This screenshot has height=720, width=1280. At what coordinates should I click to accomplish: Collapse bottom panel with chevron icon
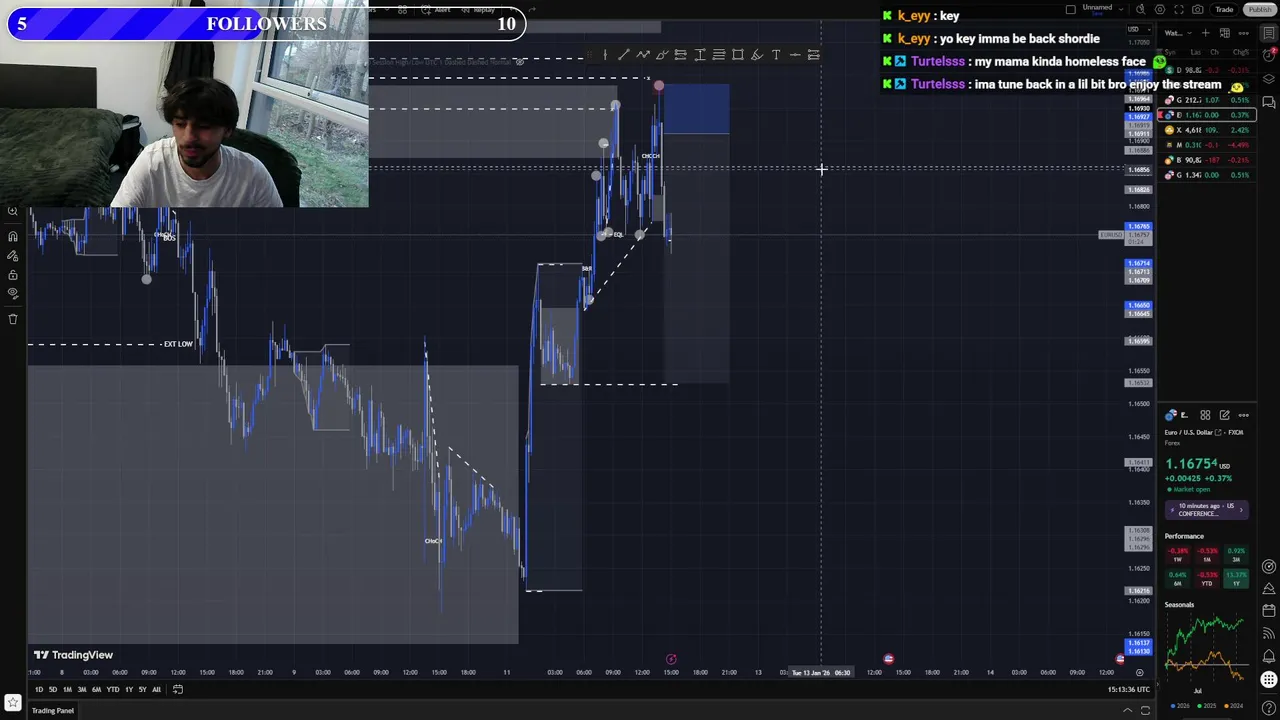point(1127,711)
